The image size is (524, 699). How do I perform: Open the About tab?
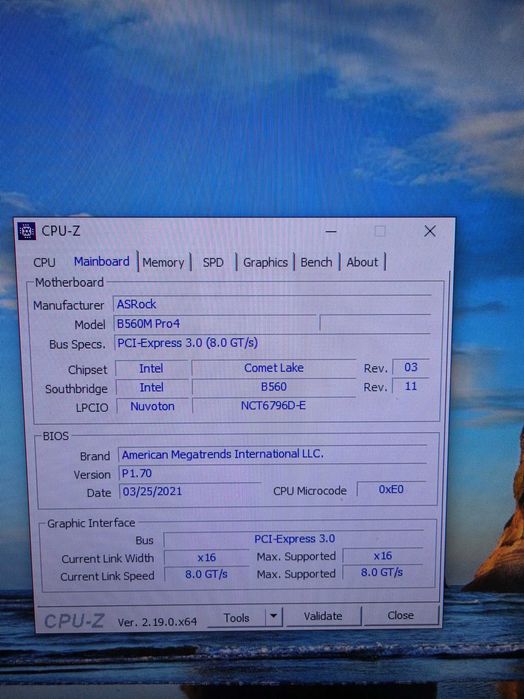click(x=362, y=262)
